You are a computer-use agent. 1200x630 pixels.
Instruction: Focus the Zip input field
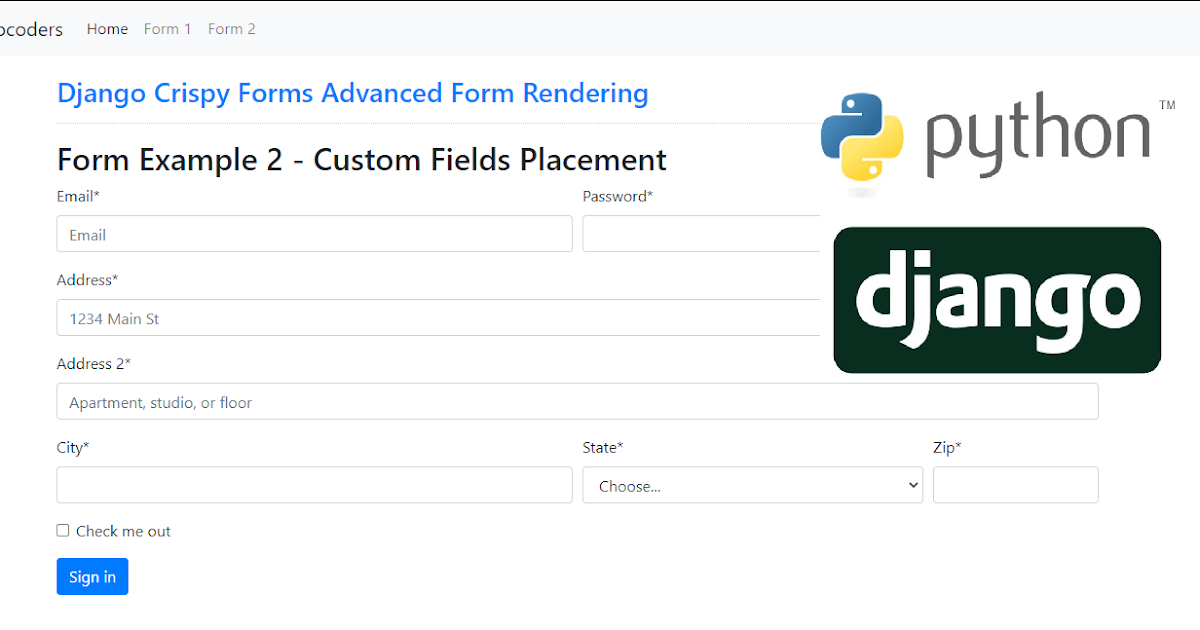tap(1015, 485)
